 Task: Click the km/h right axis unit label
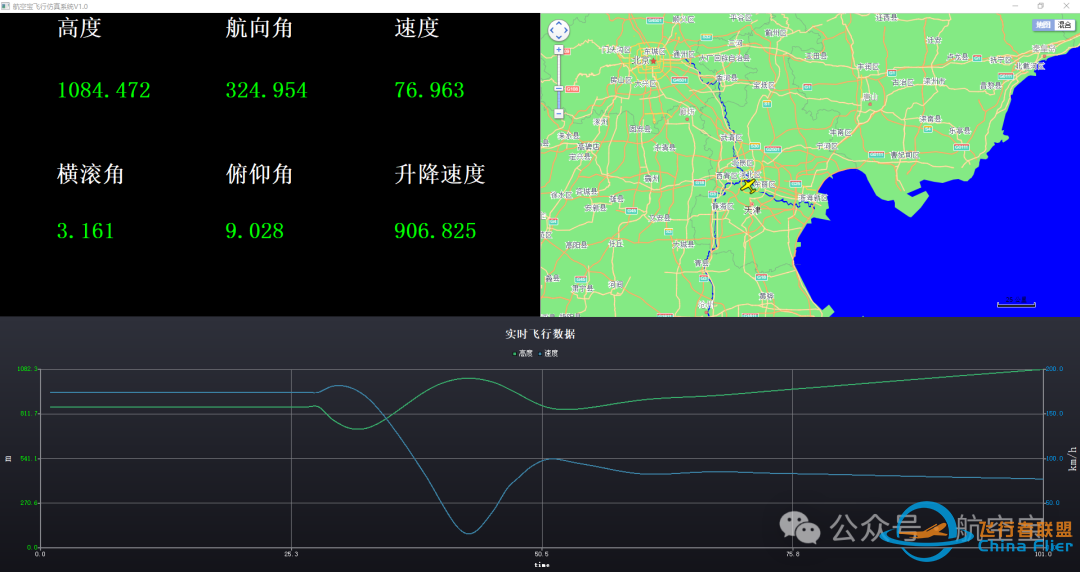1072,458
